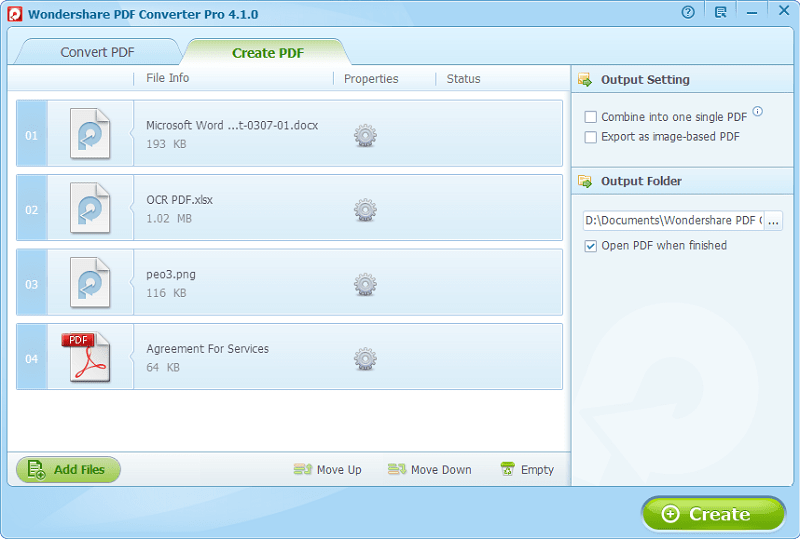800x539 pixels.
Task: Empty the file list
Action: 527,470
